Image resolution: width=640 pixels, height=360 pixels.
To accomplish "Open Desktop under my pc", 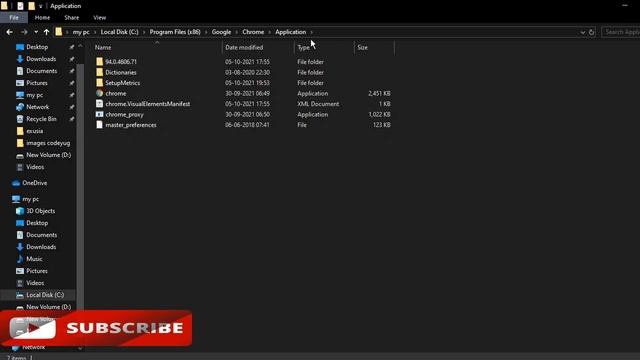I will click(37, 223).
